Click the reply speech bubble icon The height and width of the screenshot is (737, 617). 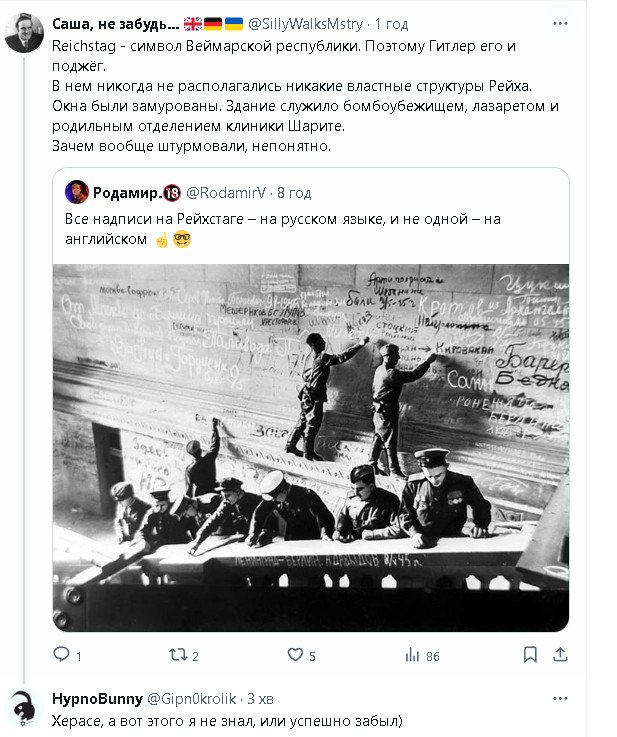61,655
